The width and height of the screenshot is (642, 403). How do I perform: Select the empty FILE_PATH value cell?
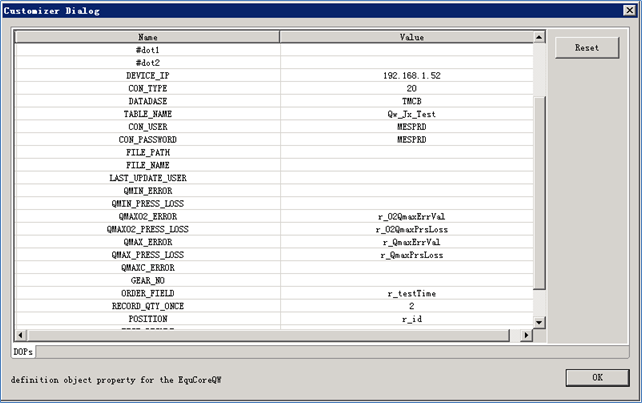tap(411, 153)
